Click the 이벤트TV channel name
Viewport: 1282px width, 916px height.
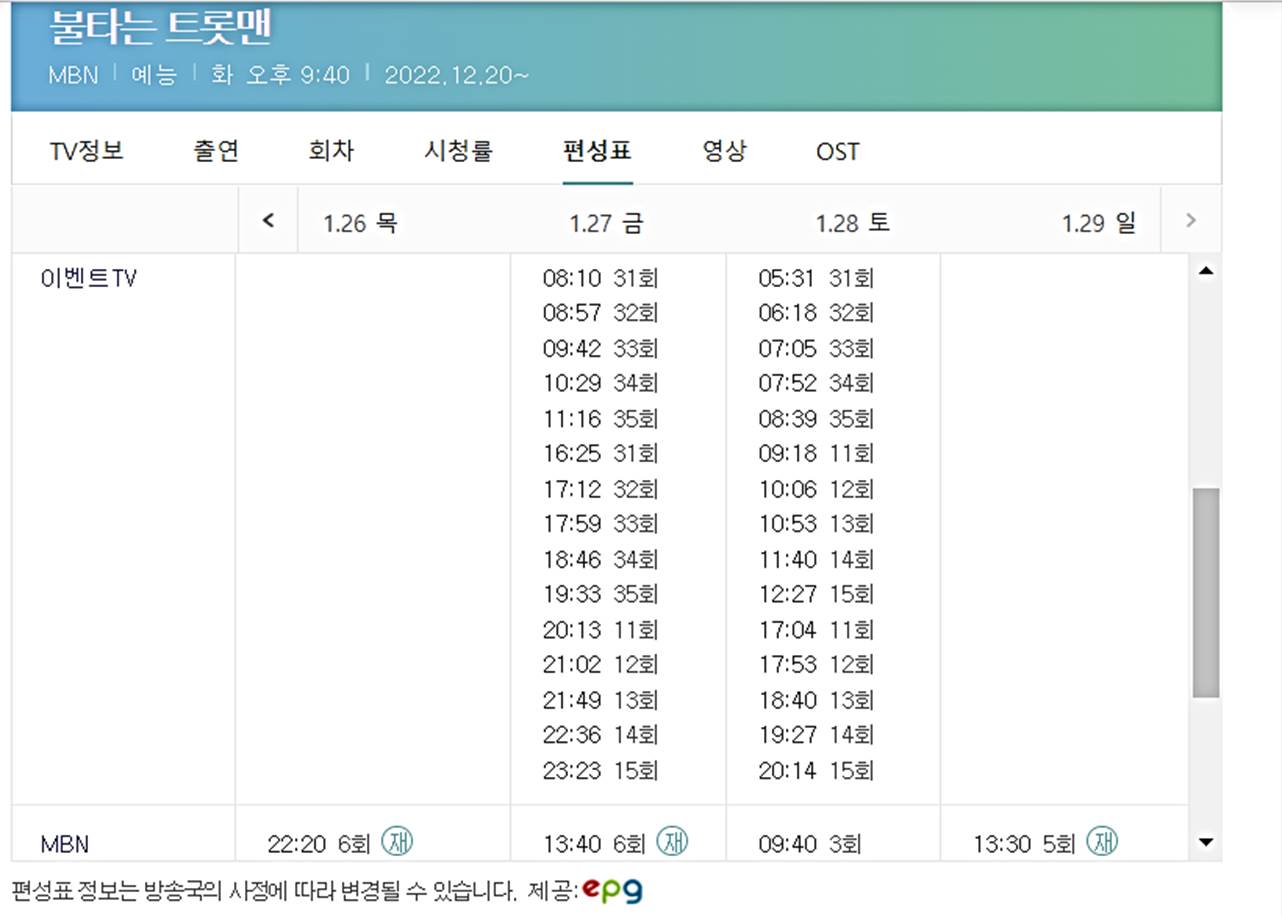pos(92,278)
